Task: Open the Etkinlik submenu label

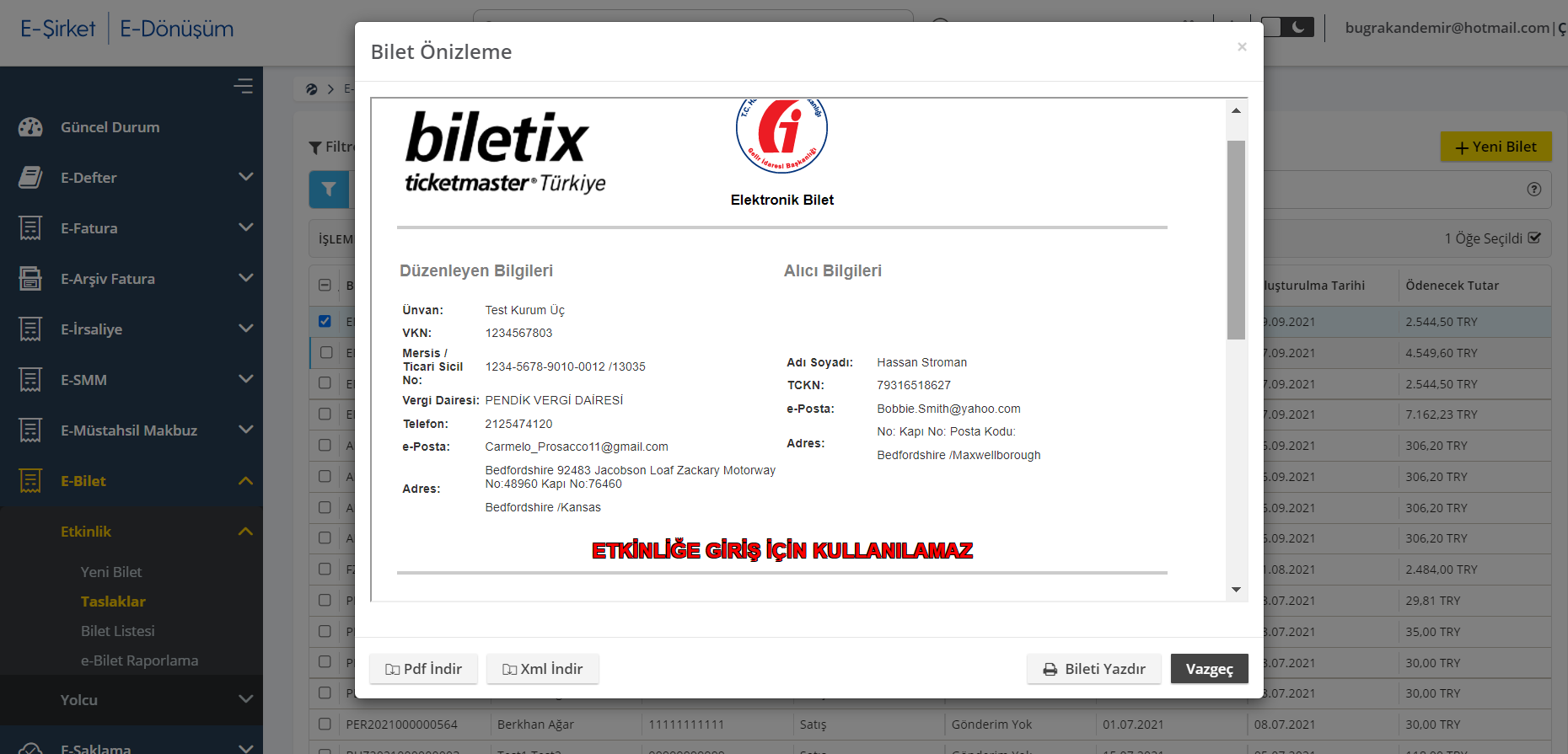Action: pos(86,532)
